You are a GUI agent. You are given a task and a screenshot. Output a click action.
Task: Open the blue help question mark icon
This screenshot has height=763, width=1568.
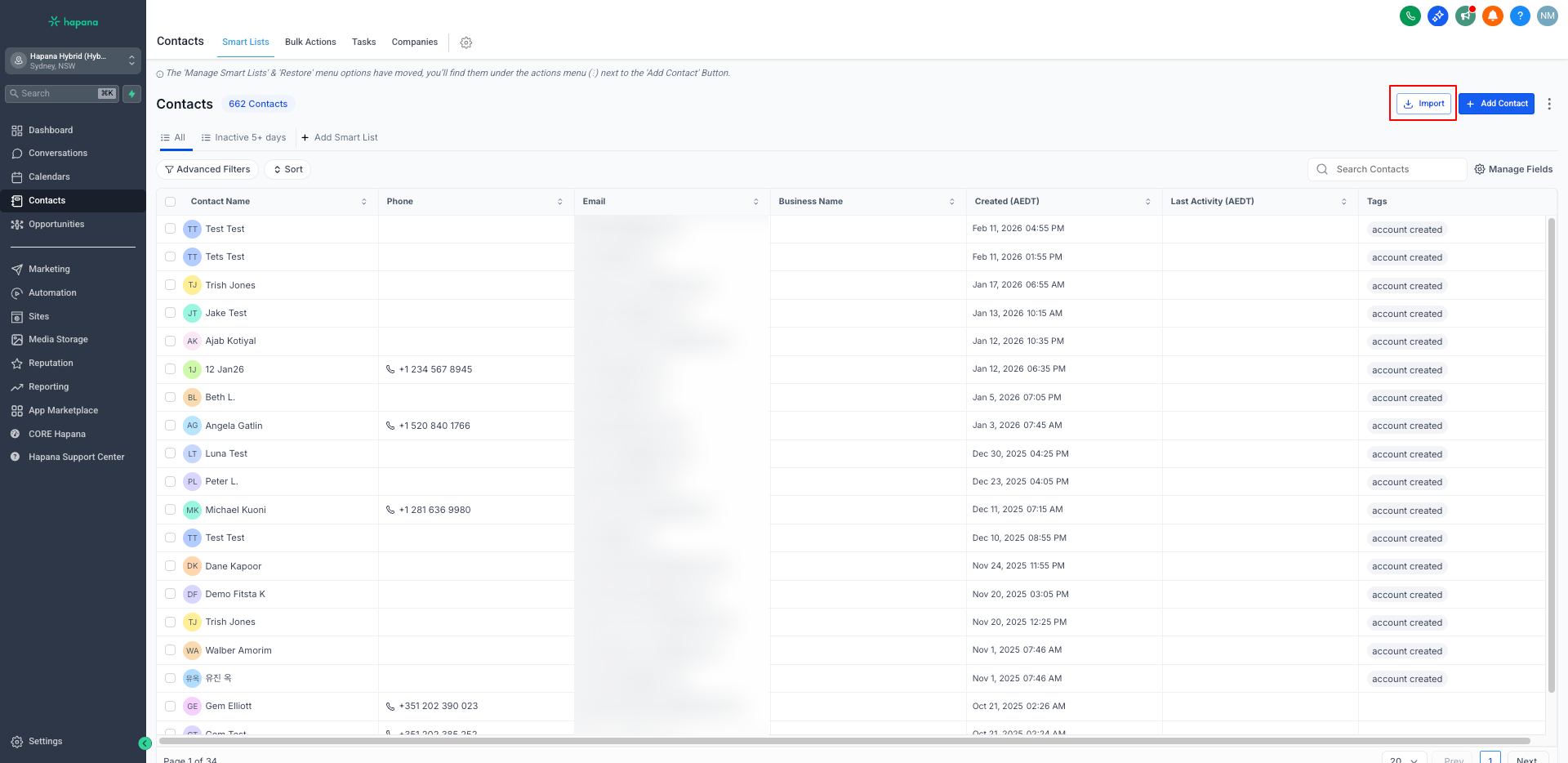click(x=1520, y=16)
